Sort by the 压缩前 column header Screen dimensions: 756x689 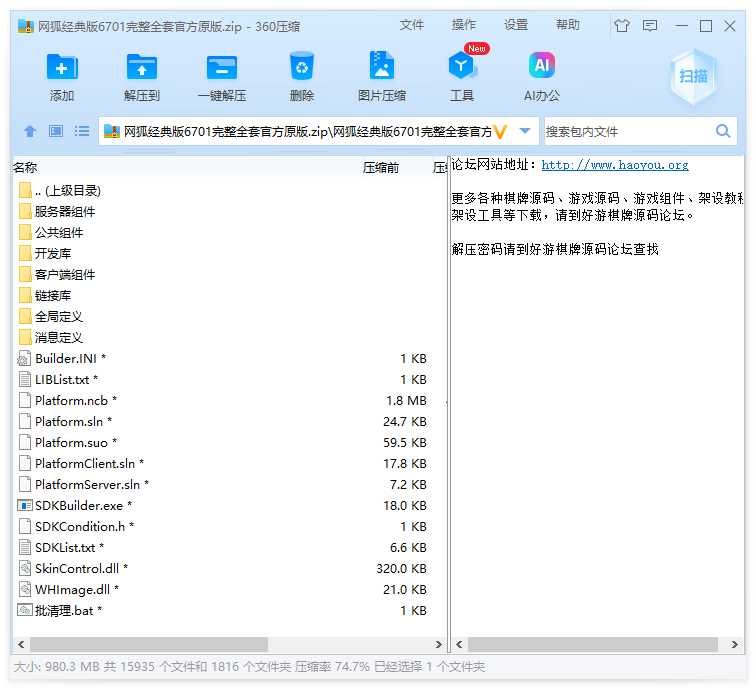click(x=381, y=167)
